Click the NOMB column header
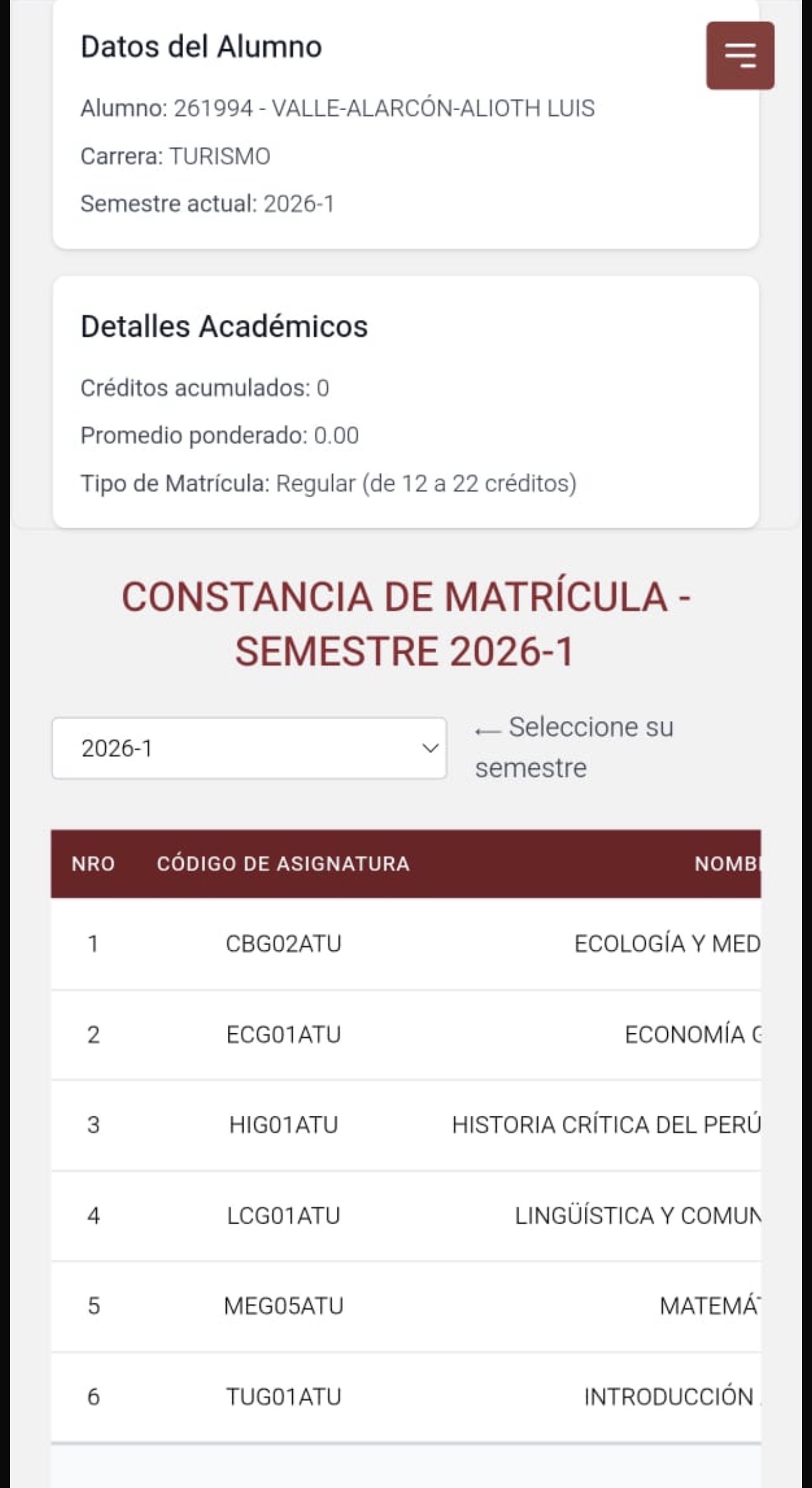Viewport: 812px width, 1488px height. (x=727, y=863)
